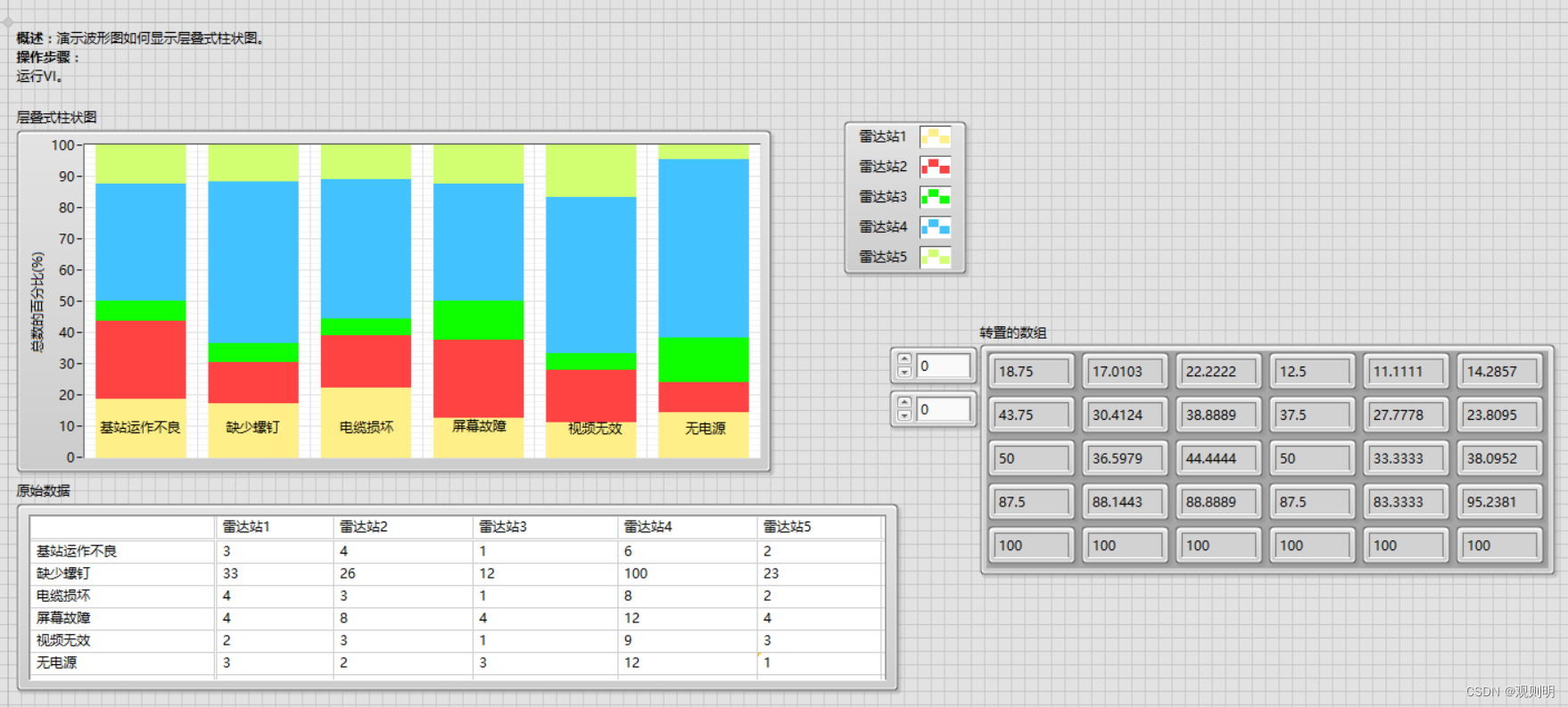The width and height of the screenshot is (1568, 707).
Task: Click the array cell with 88.8889
Action: coord(1219,503)
